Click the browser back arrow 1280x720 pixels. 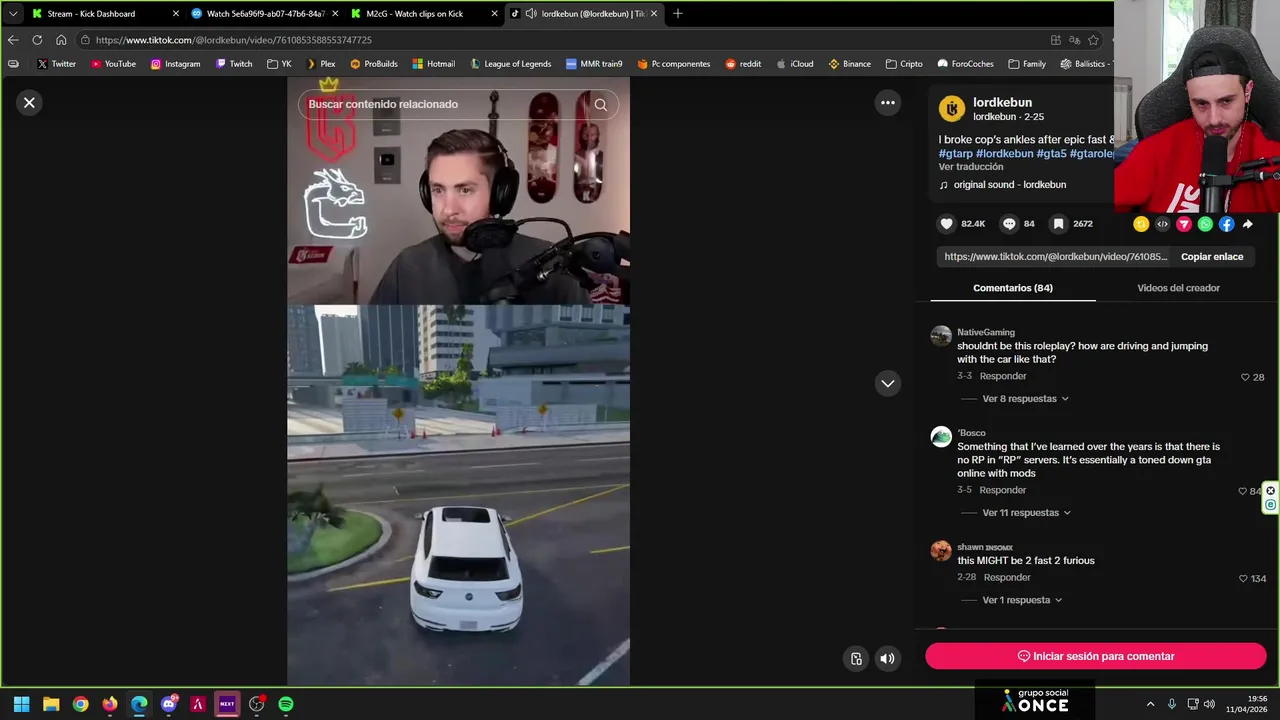click(13, 40)
